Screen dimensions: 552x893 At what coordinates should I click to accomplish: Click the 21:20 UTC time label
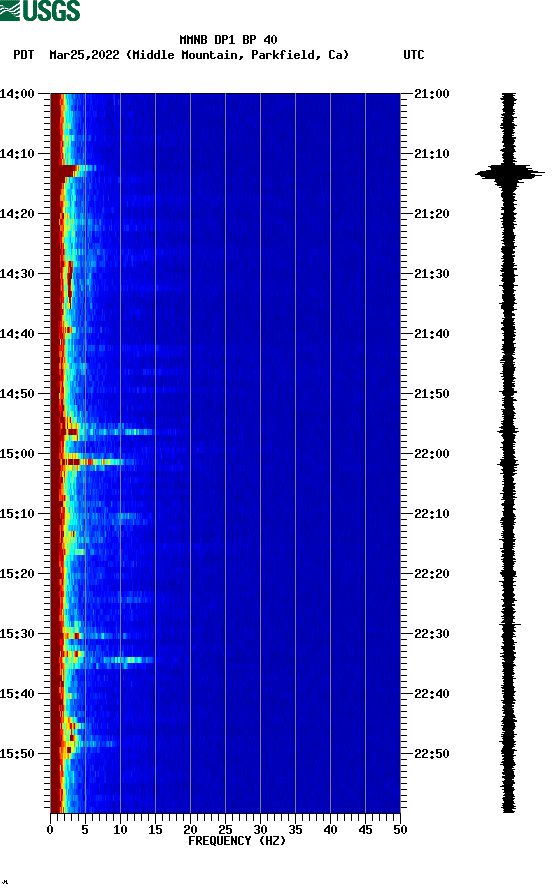click(x=432, y=214)
